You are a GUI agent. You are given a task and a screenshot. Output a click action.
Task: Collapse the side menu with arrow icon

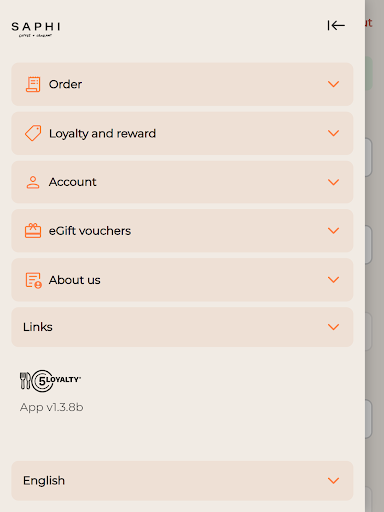click(336, 25)
